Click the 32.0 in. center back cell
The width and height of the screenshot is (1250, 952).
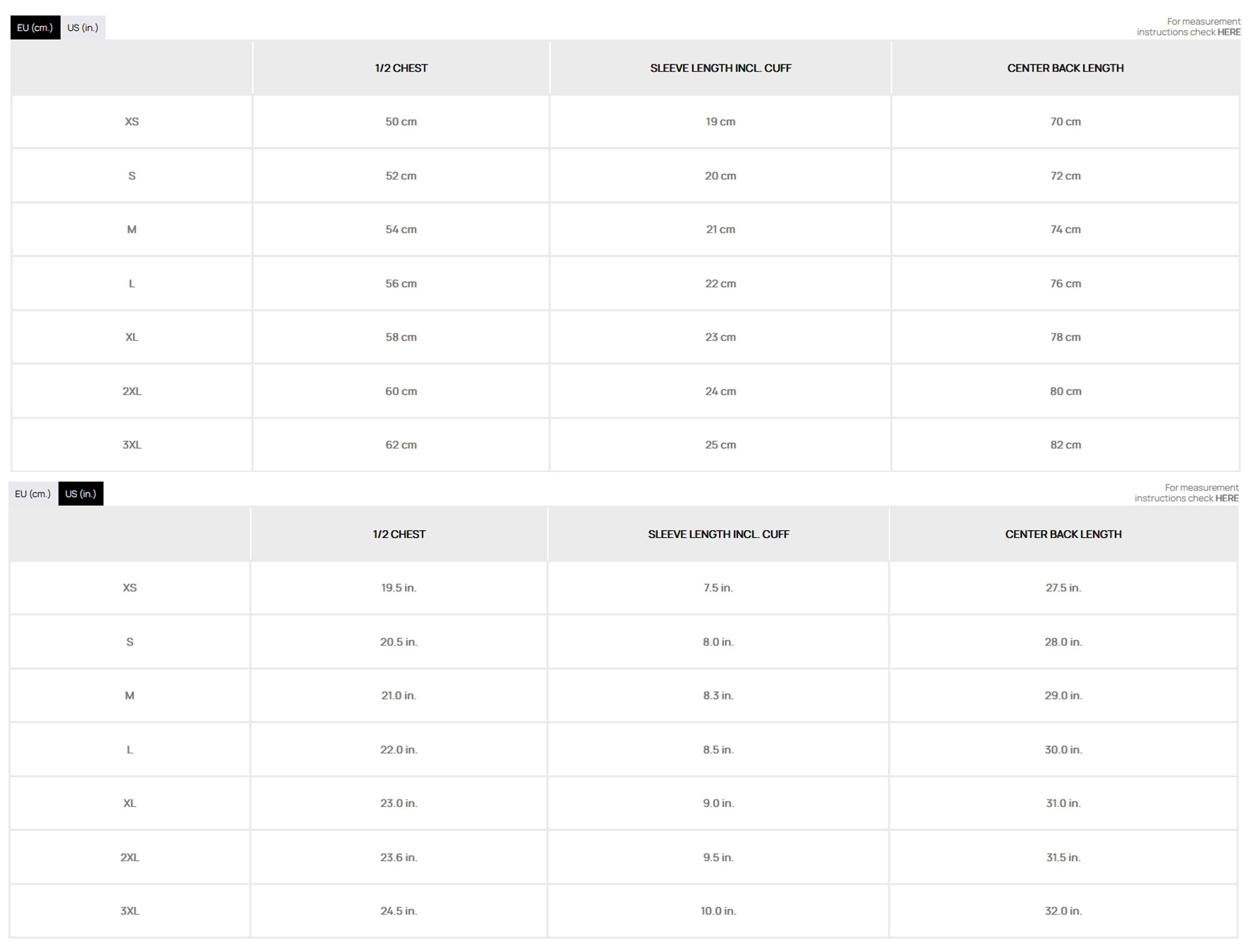pyautogui.click(x=1063, y=911)
